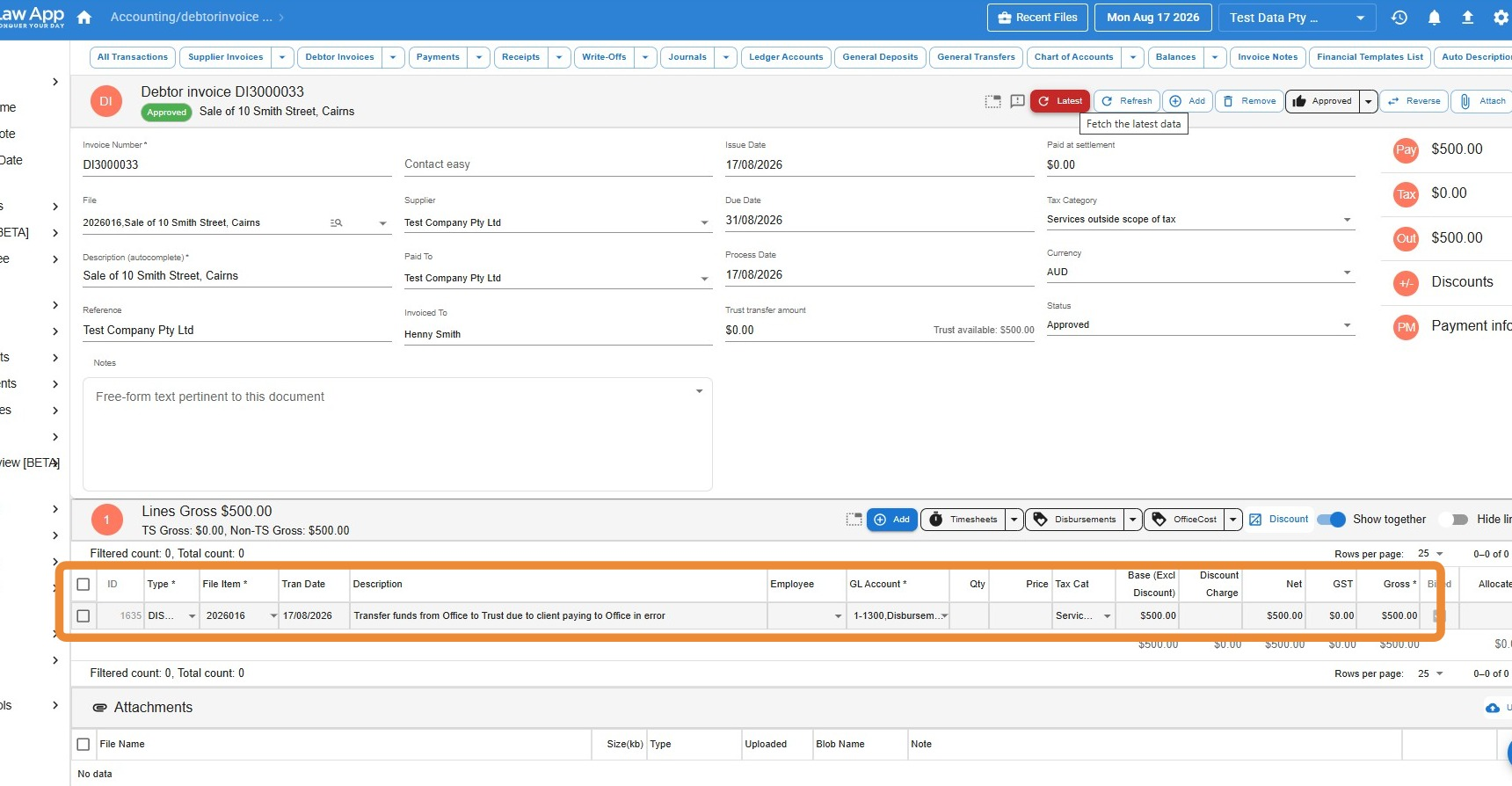Click the file search icon in File field
Screen dimensions: 1512x786
336,223
